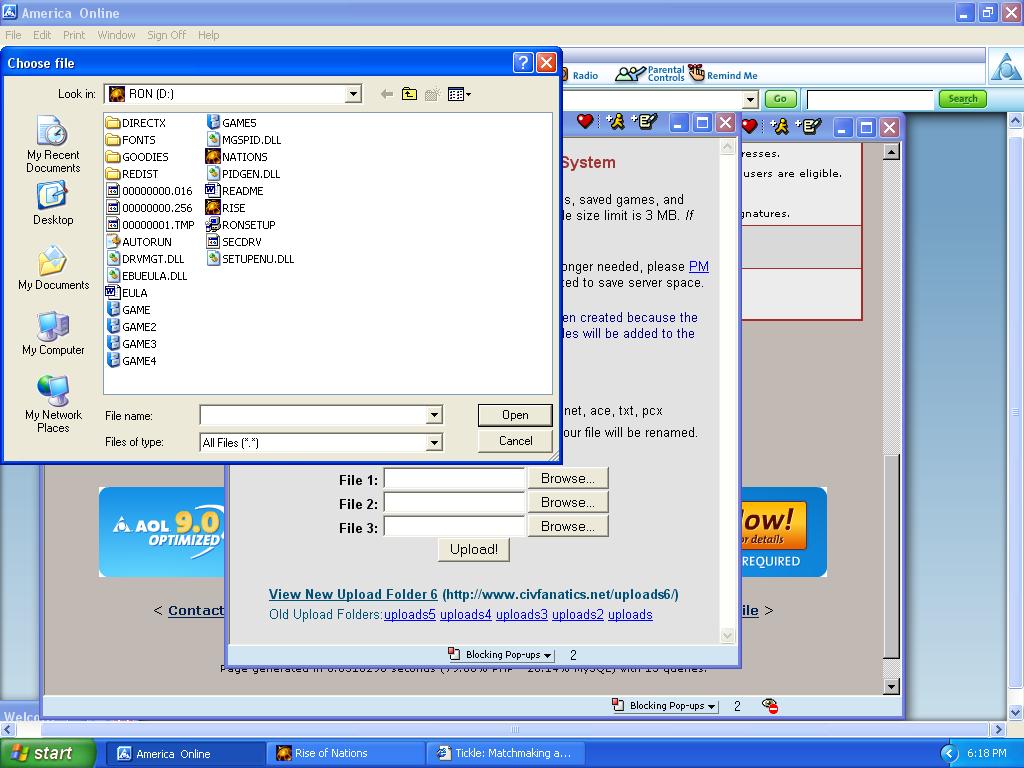
Task: Click the dialog's help question mark
Action: click(x=523, y=63)
